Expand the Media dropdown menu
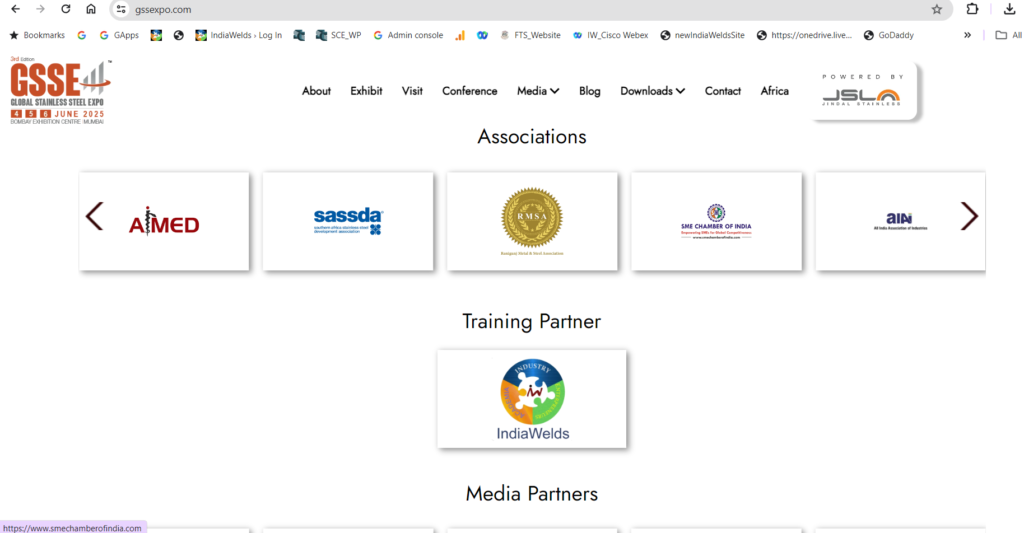1024x533 pixels. (538, 91)
